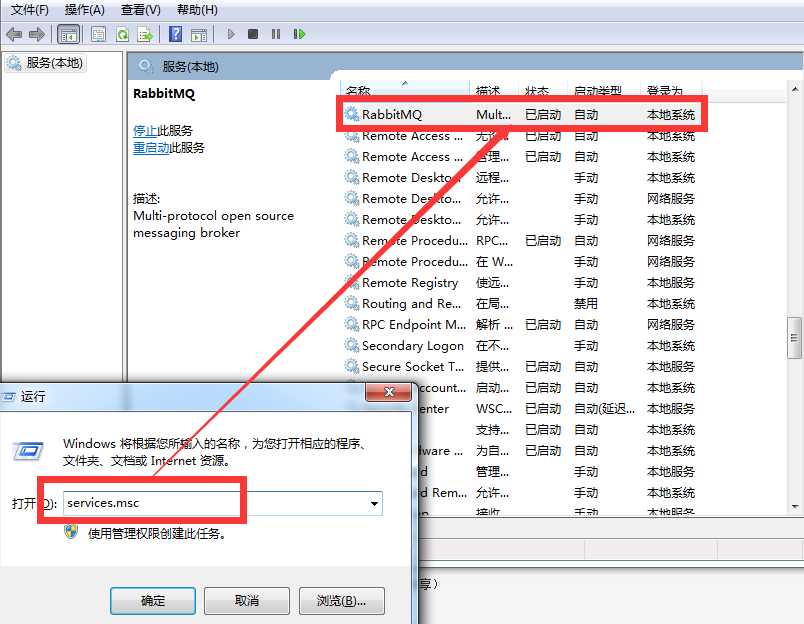This screenshot has height=624, width=804.
Task: Sort by the 自动类型 startup column header
Action: [604, 90]
